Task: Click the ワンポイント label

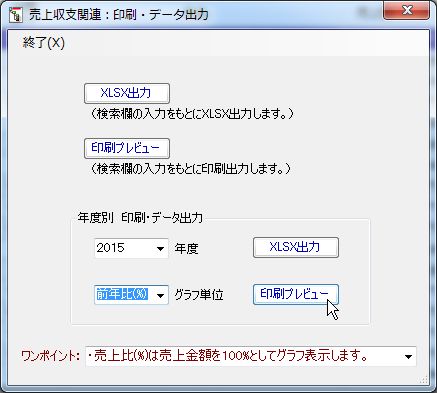Action: (50, 356)
